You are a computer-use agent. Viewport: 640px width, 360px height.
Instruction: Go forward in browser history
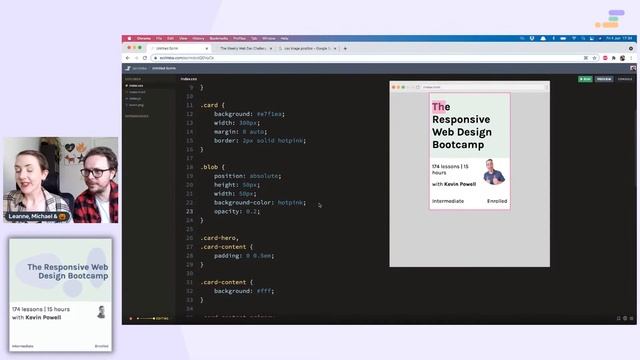coord(136,58)
